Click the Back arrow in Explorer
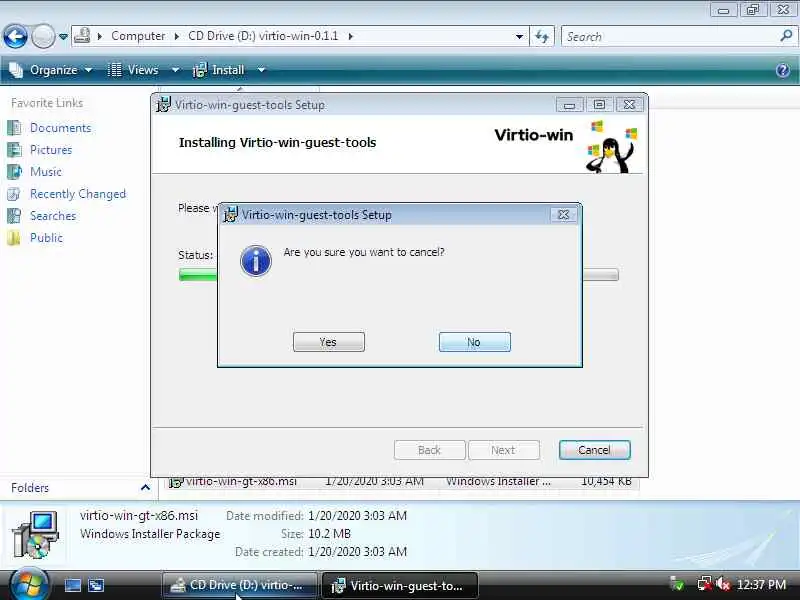 coord(15,37)
